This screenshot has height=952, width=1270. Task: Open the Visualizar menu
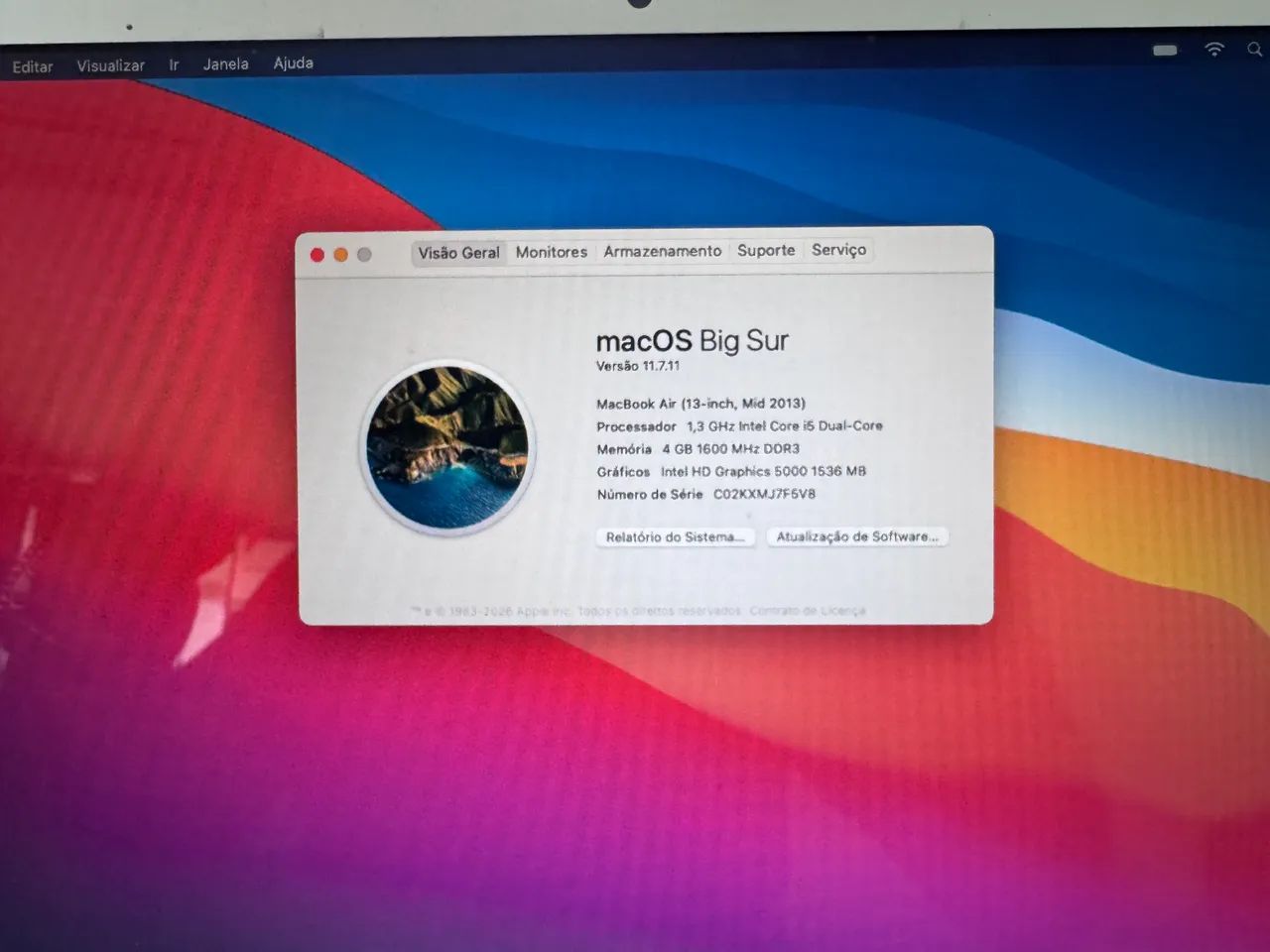(110, 65)
